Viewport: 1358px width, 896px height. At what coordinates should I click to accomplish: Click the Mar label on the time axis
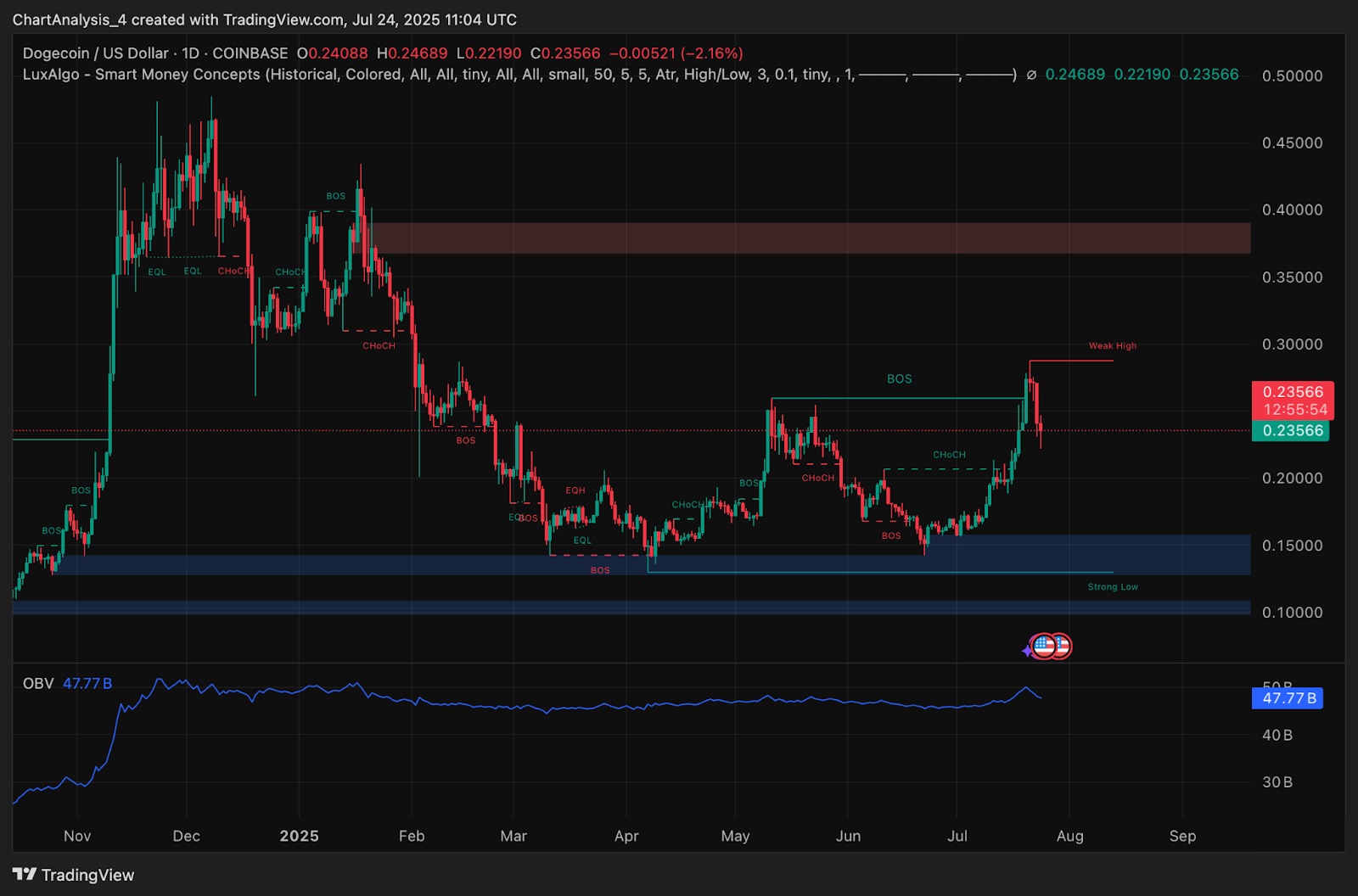coord(513,837)
